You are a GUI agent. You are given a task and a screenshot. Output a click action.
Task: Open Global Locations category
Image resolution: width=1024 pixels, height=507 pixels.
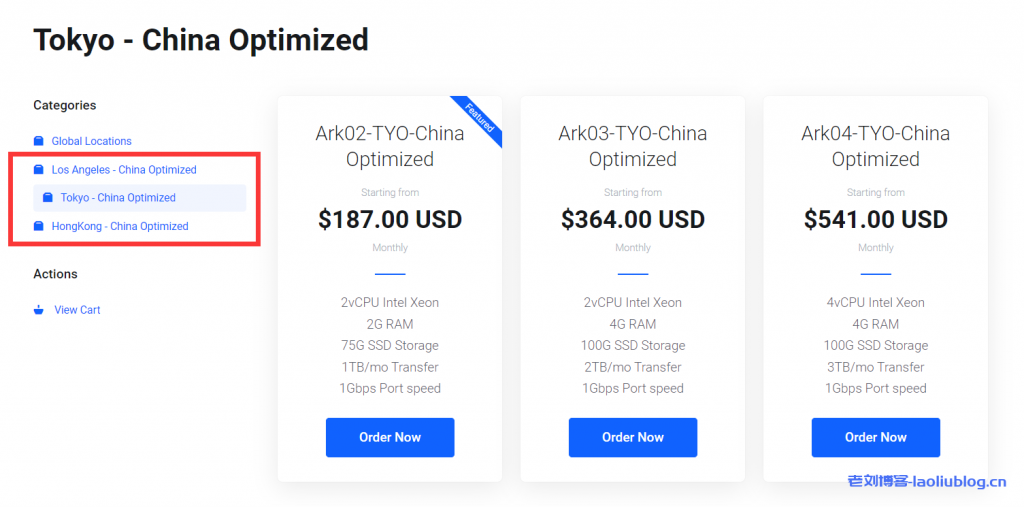(x=91, y=141)
